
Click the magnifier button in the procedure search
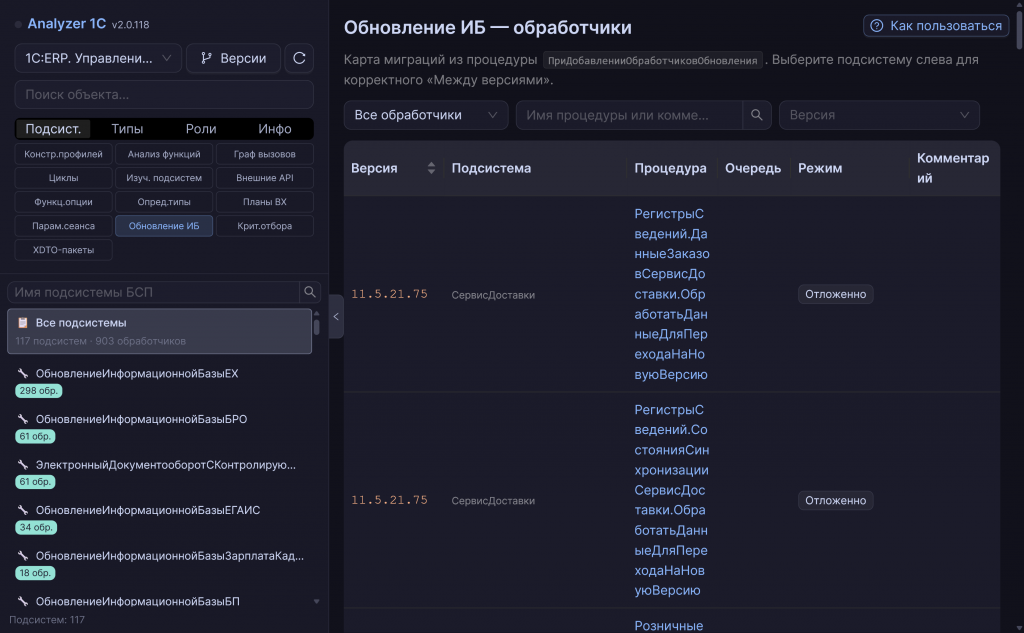point(757,115)
